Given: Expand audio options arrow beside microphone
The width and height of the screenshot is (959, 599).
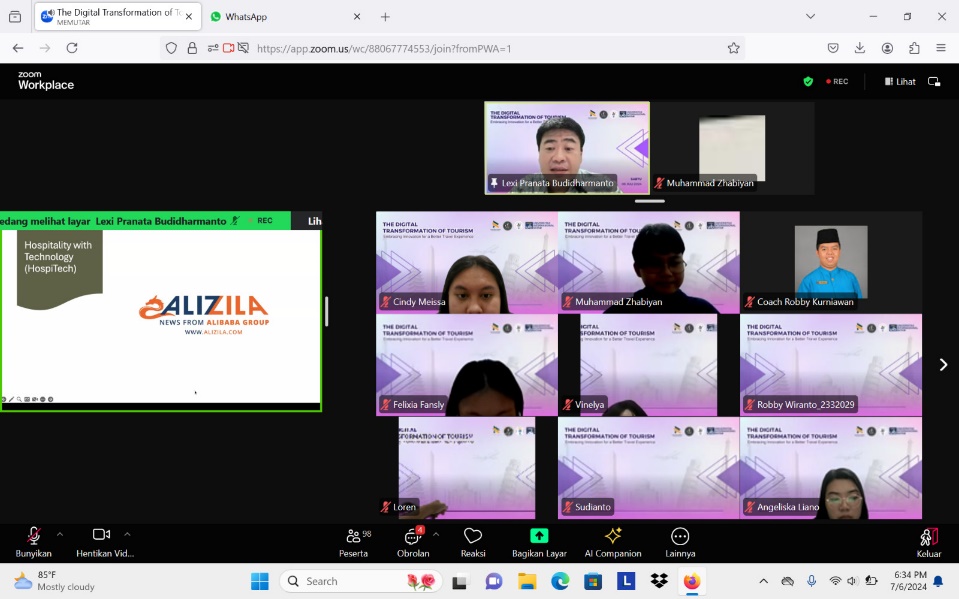Looking at the screenshot, I should point(60,534).
